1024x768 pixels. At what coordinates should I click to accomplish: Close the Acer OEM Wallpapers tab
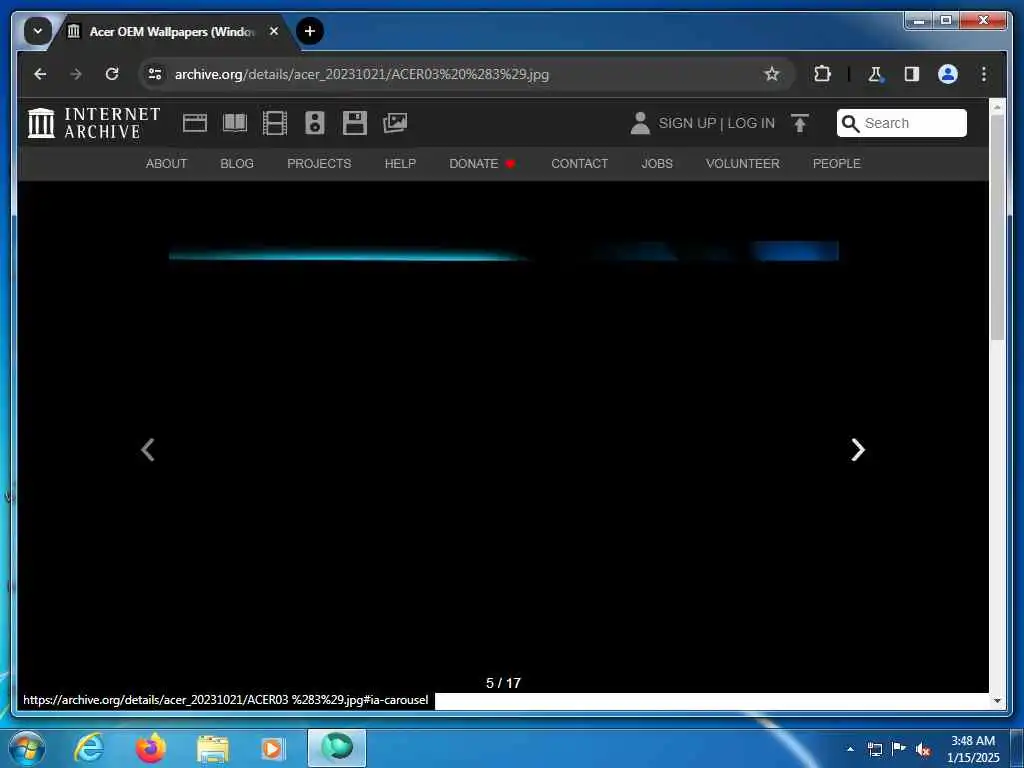pyautogui.click(x=274, y=31)
